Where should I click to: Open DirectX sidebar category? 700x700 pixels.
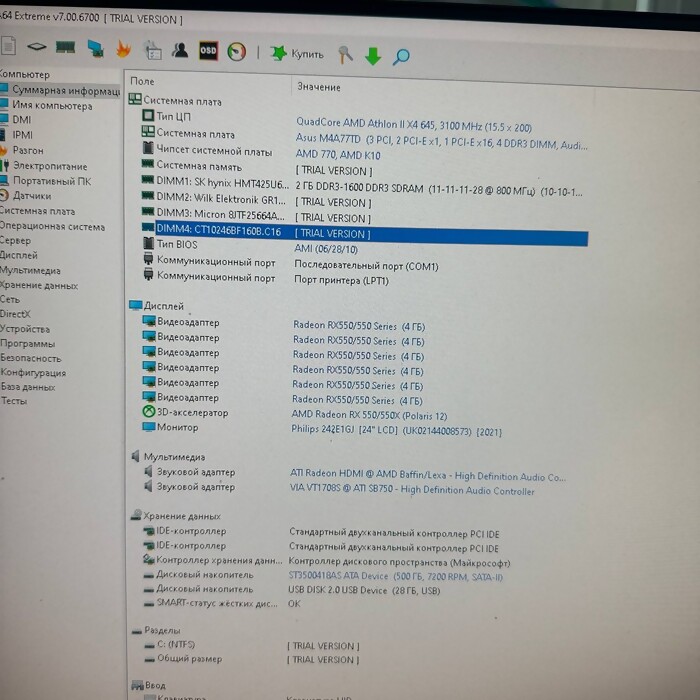click(16, 314)
